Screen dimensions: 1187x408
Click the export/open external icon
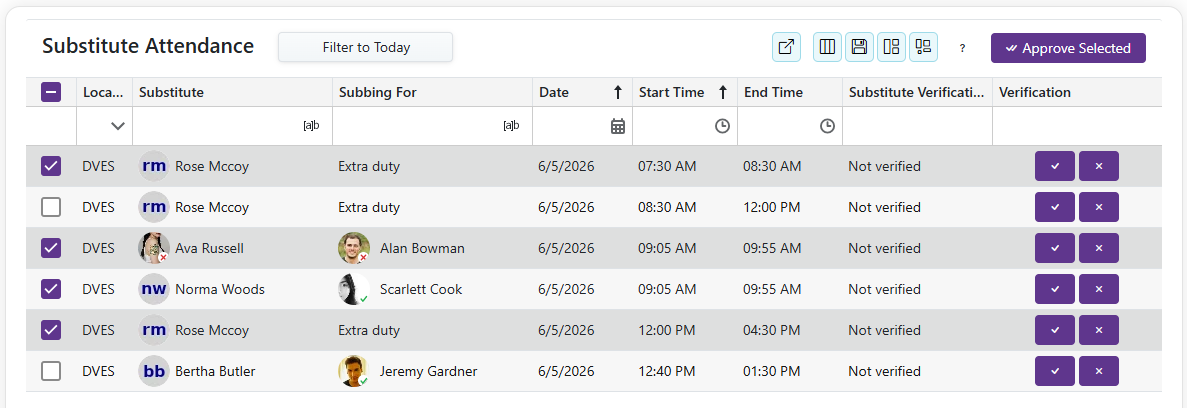(787, 47)
